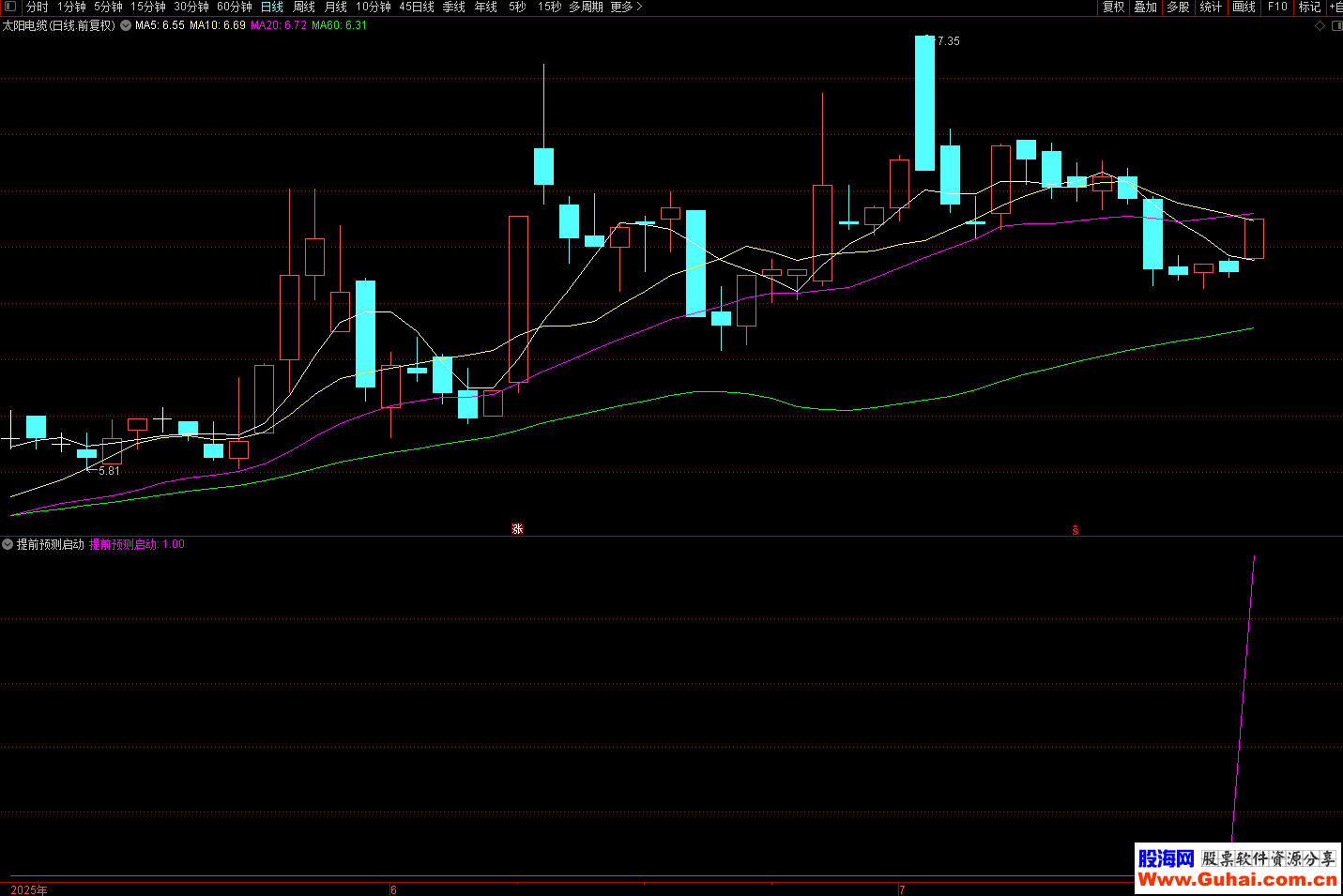Click the tallest cyan candle near 7.35
The image size is (1343, 896).
point(925,103)
